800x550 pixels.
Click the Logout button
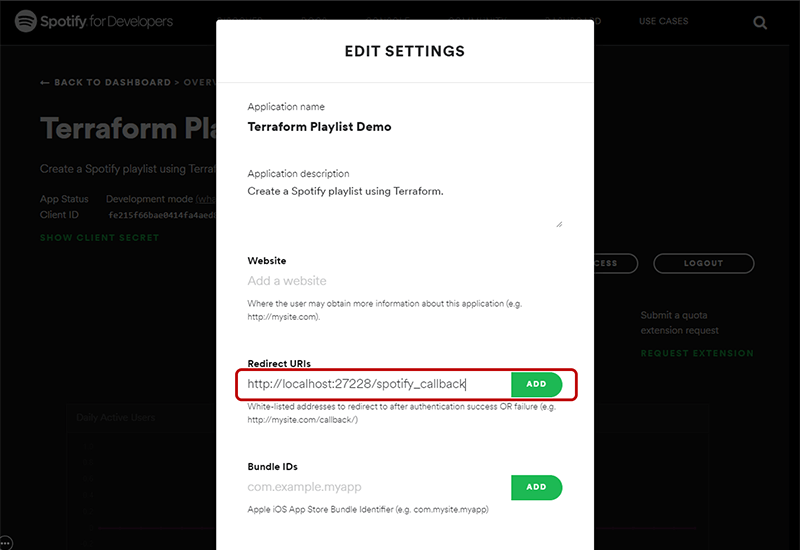click(704, 263)
